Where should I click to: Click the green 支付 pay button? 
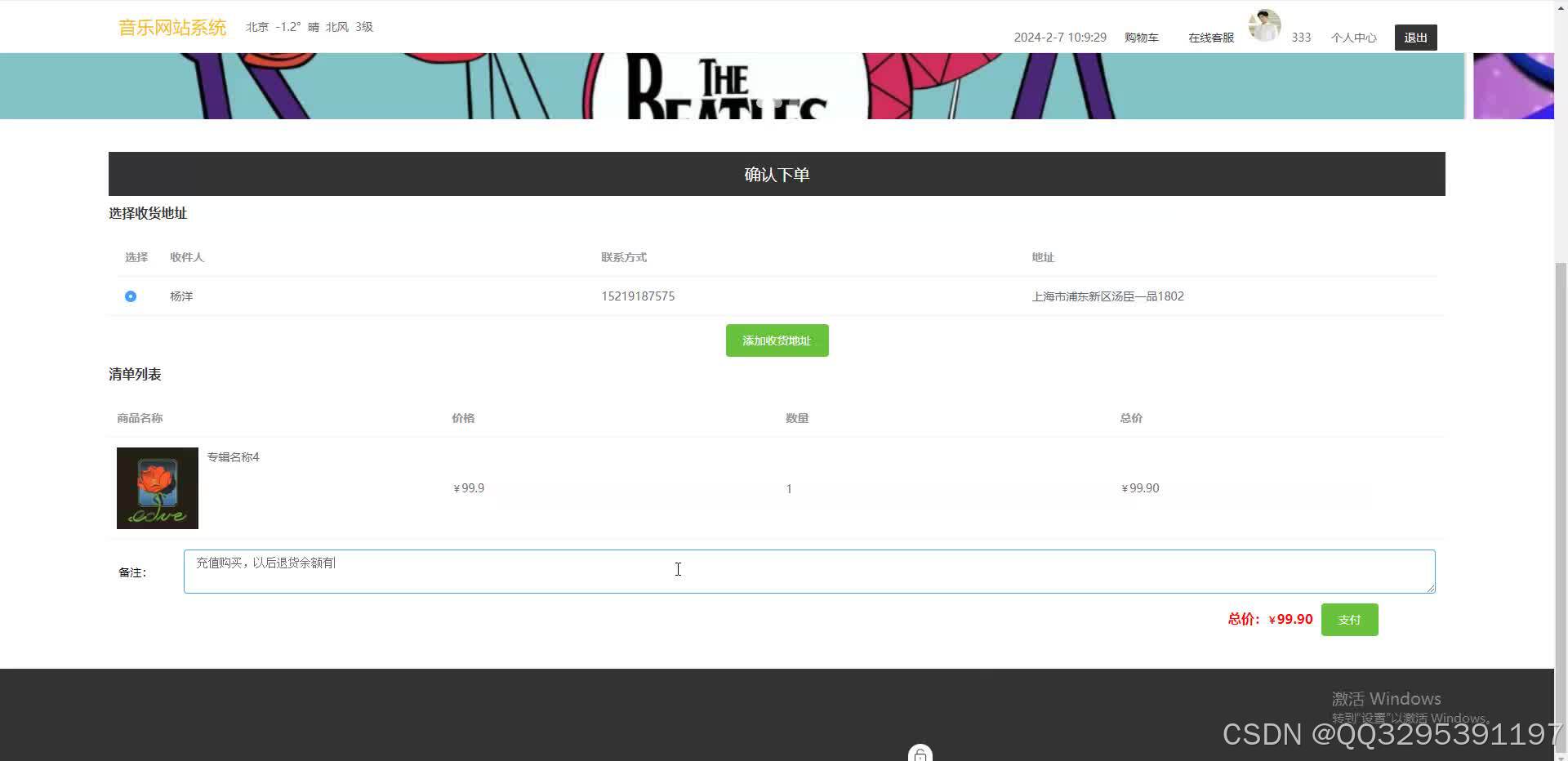tap(1349, 620)
